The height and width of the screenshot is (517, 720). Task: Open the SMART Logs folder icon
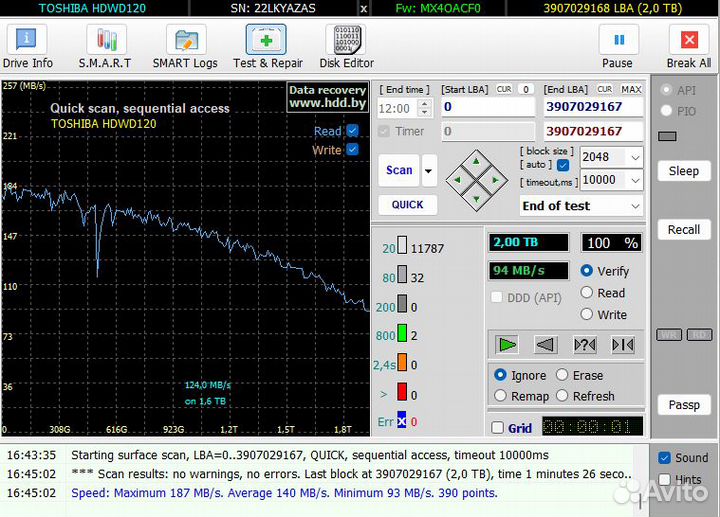pyautogui.click(x=186, y=39)
